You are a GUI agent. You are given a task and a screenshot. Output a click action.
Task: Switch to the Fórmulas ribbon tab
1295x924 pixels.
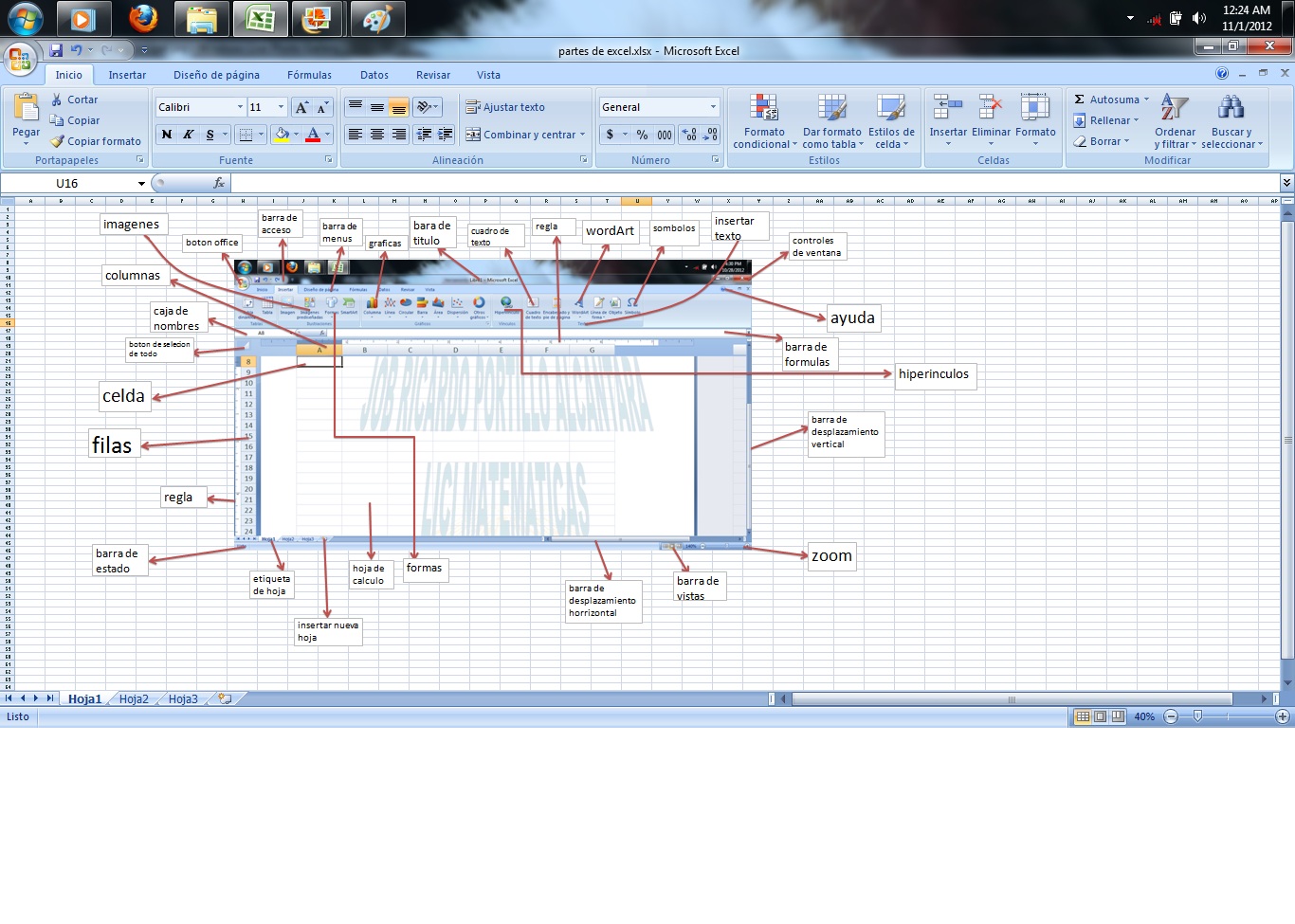coord(309,74)
